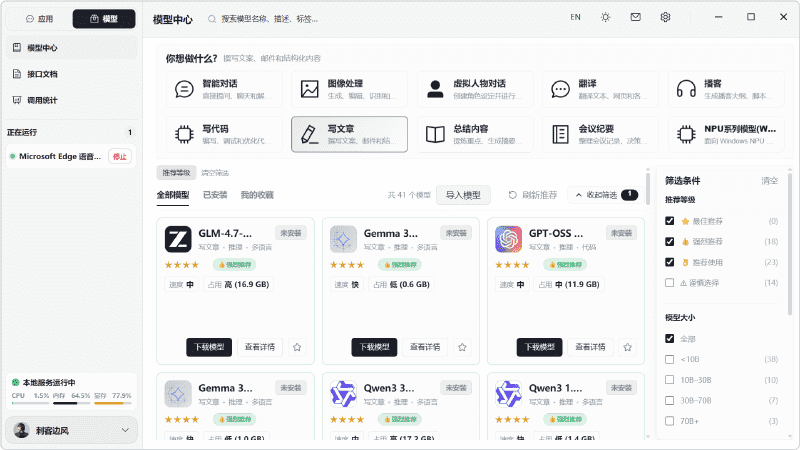Viewport: 800px width, 450px height.
Task: Check the 10B–30B model size filter
Action: pyautogui.click(x=669, y=380)
